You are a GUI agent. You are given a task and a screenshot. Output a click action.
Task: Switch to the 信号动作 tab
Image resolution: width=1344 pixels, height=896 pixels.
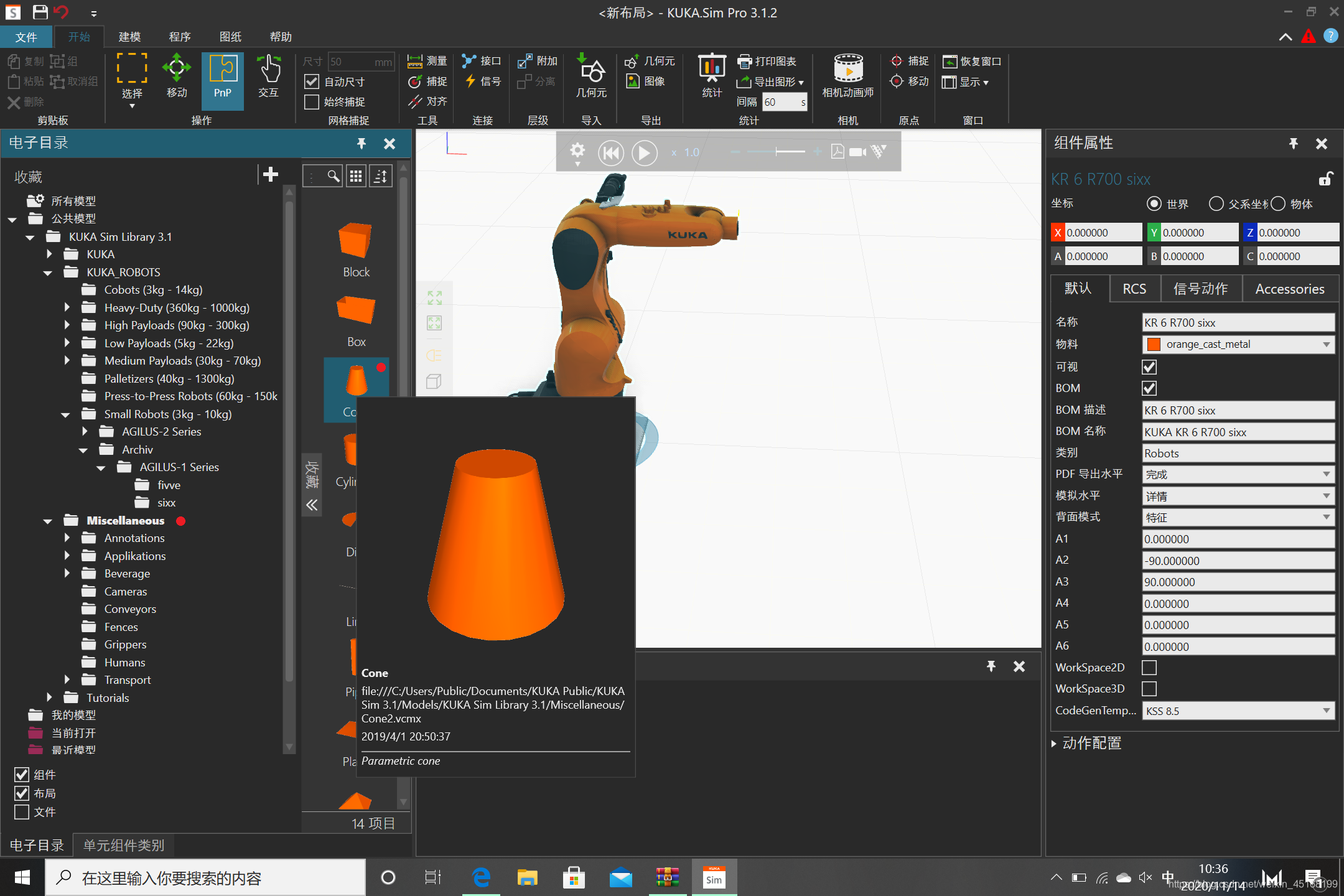tap(1200, 289)
